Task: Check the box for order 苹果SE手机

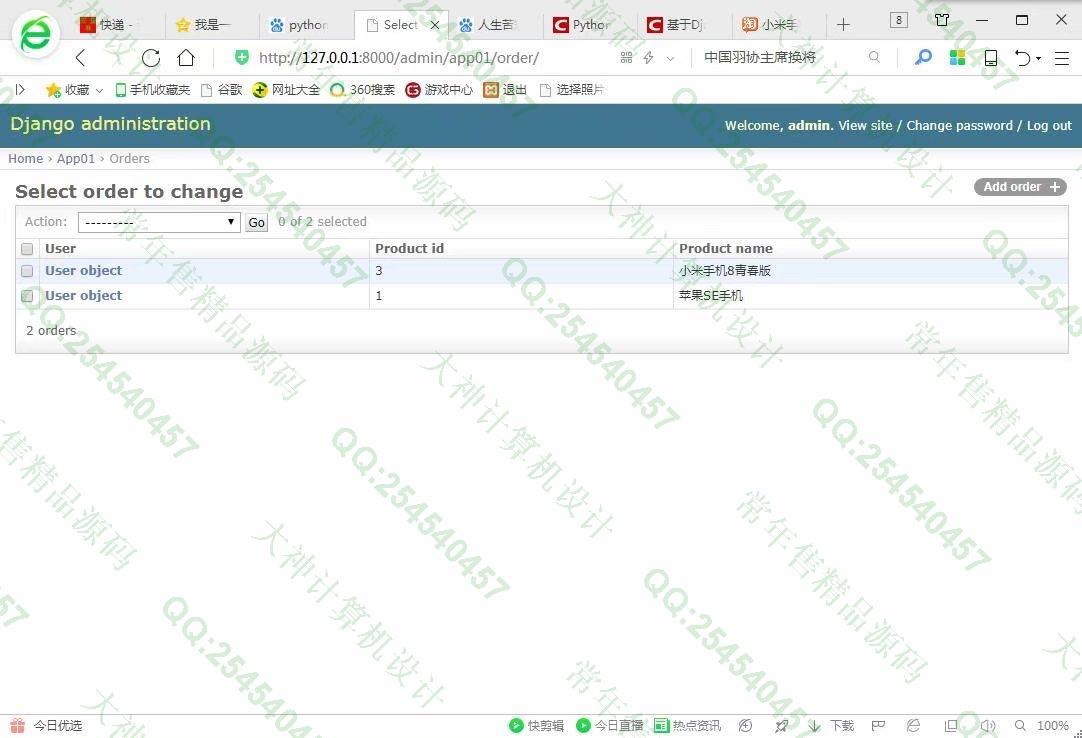Action: [27, 295]
